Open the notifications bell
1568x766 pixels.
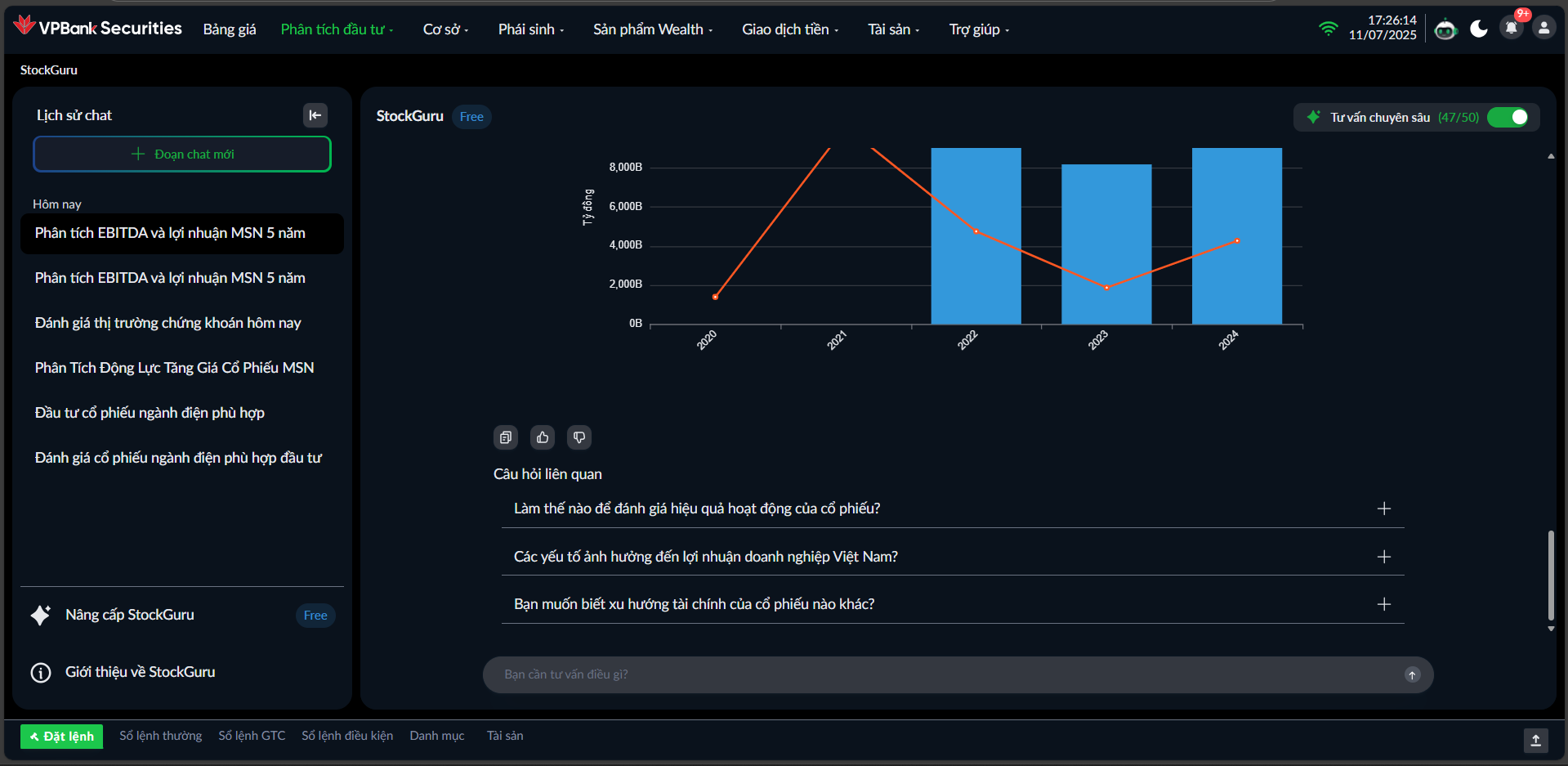pos(1511,29)
